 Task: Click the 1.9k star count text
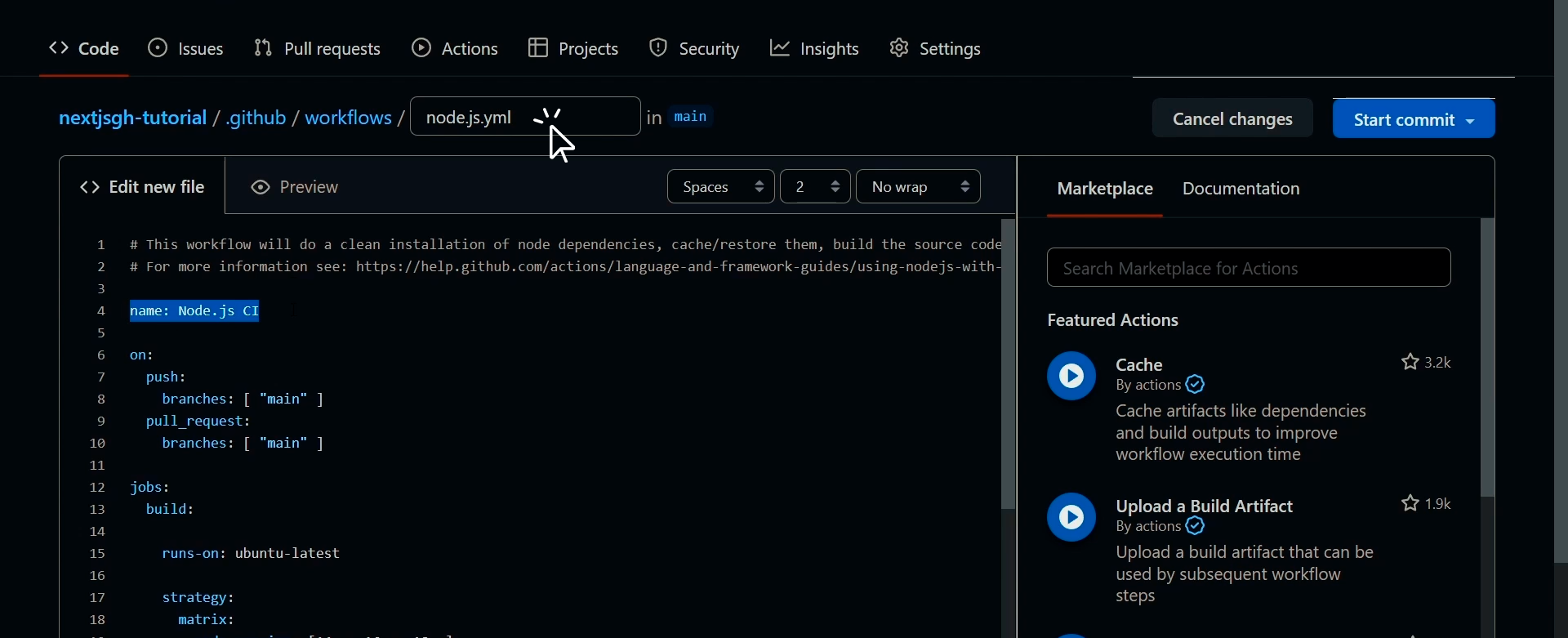[1437, 503]
